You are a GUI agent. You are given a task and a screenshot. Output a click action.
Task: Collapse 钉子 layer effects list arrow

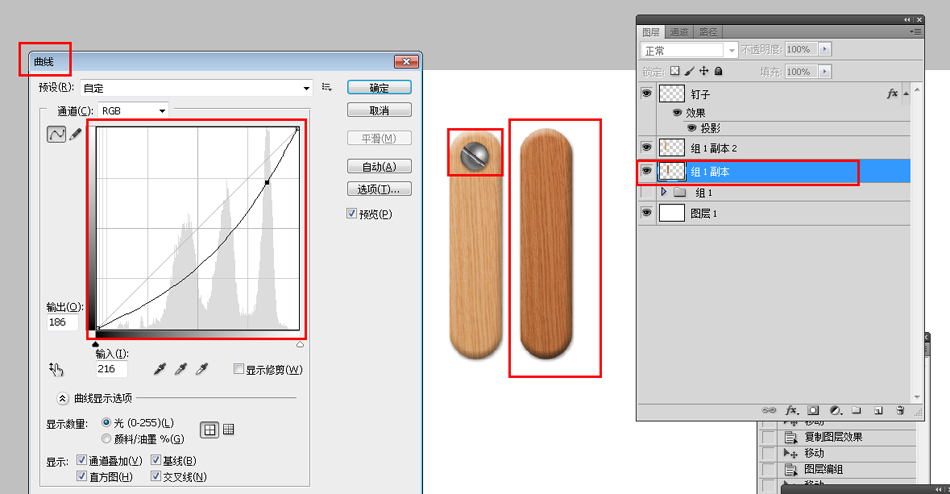click(906, 93)
